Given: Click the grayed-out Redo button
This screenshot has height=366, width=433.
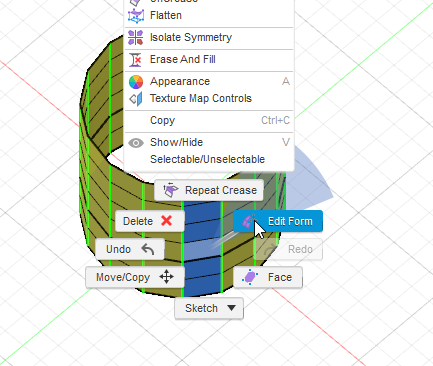Looking at the screenshot, I should tap(288, 249).
